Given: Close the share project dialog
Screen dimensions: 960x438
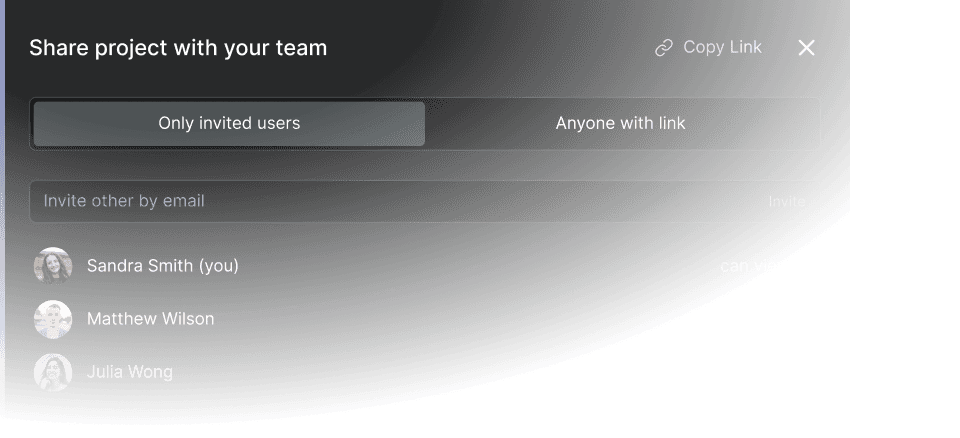Looking at the screenshot, I should [x=806, y=48].
